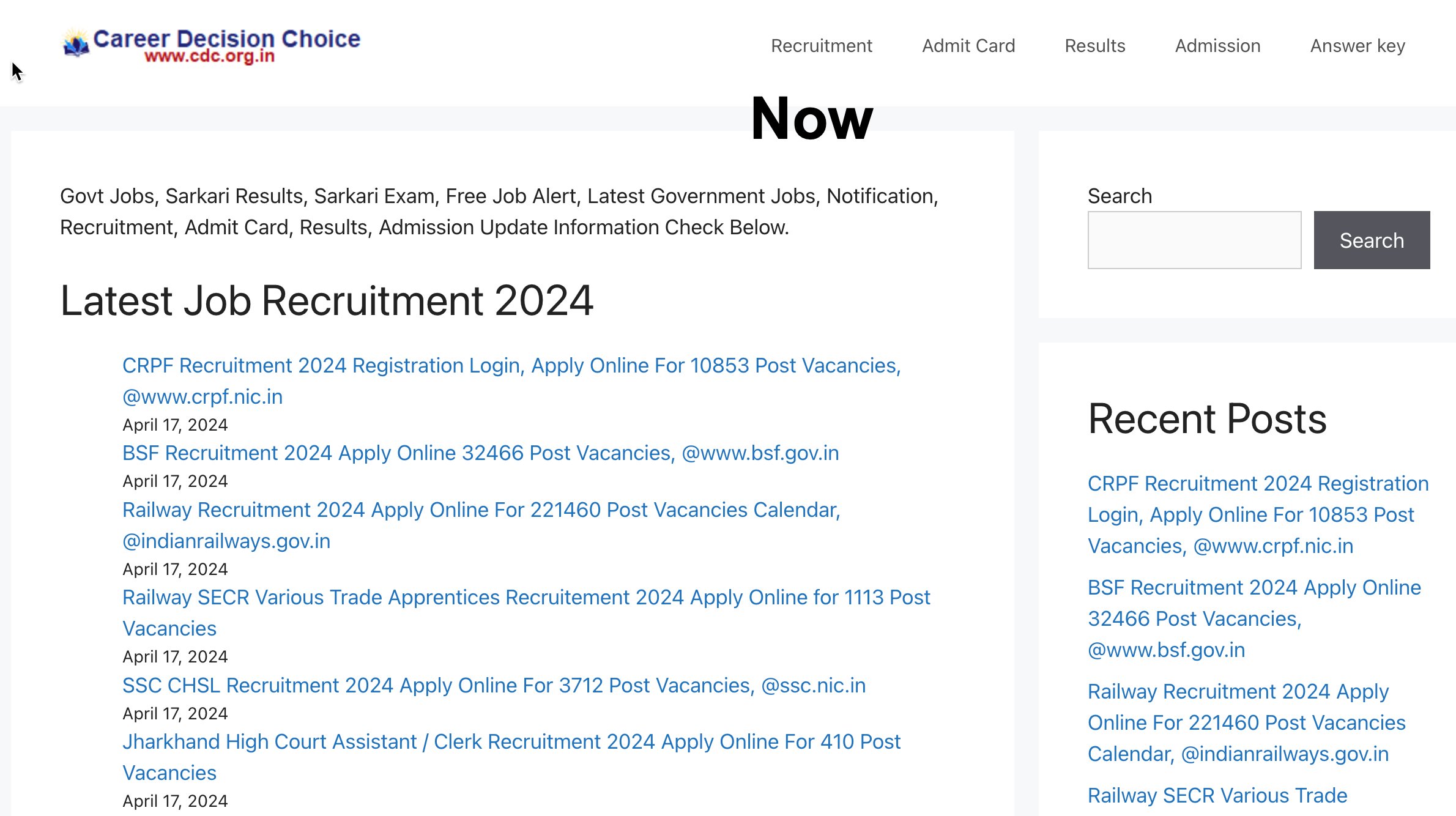The image size is (1456, 816).
Task: Open Railway SECR Trade Apprentices link in main list
Action: pyautogui.click(x=526, y=612)
